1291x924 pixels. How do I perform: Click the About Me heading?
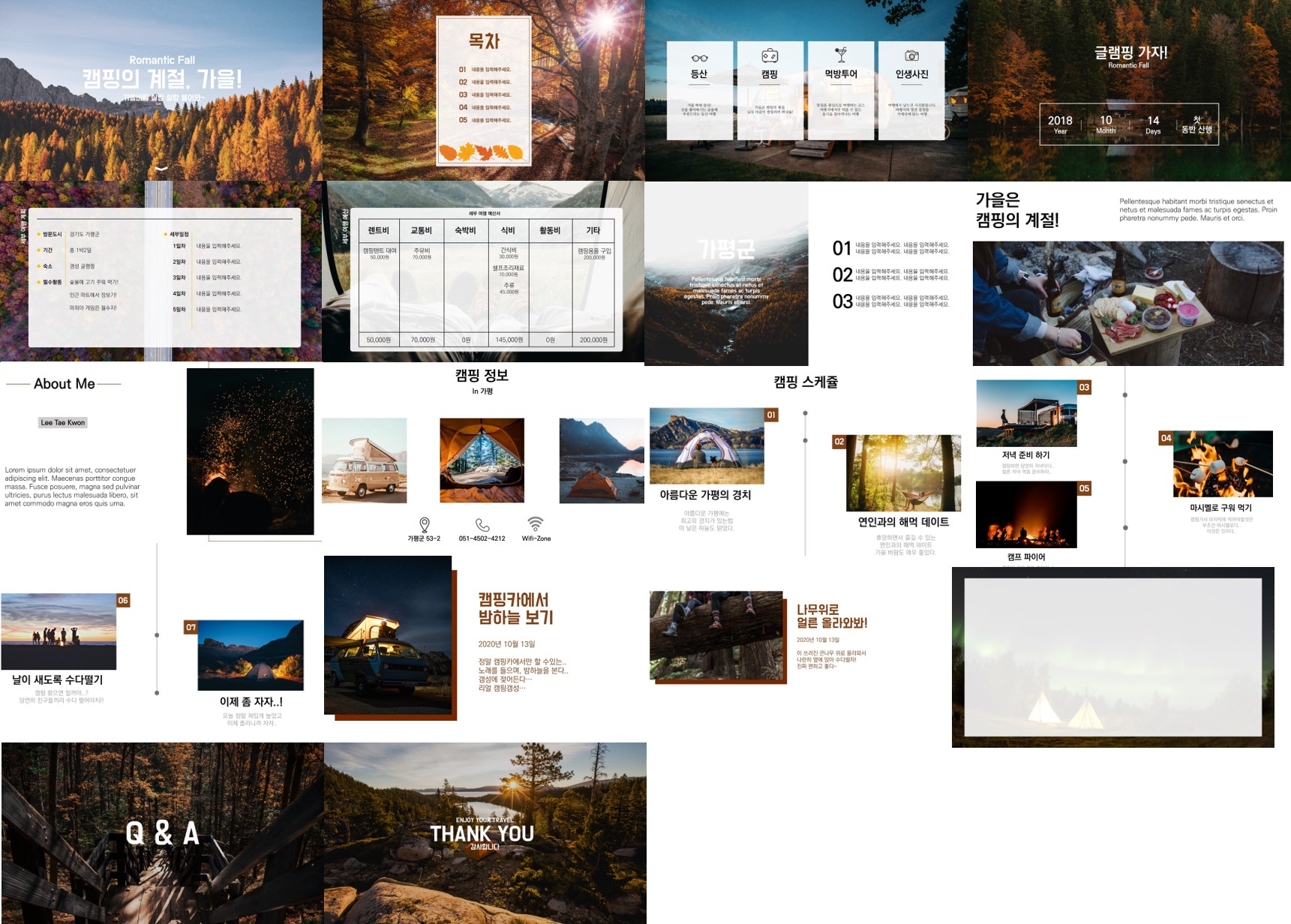point(65,384)
